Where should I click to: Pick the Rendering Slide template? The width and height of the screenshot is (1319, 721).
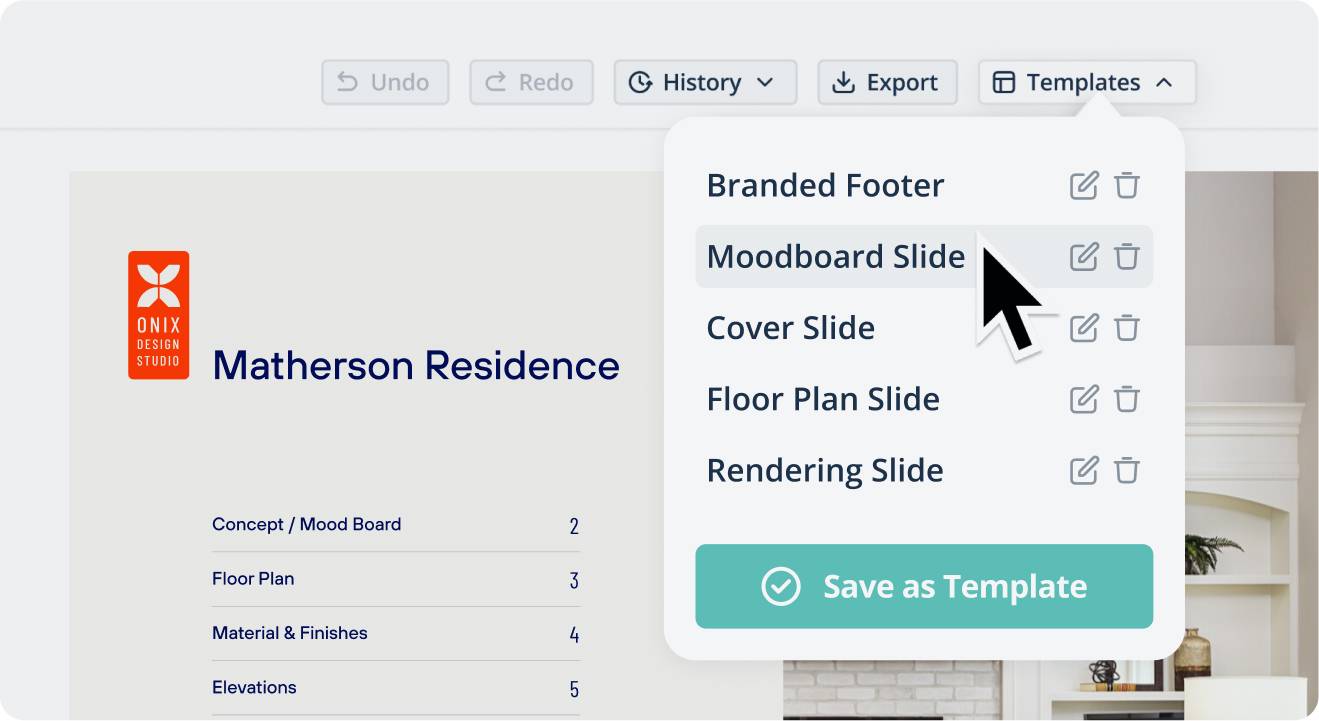(825, 471)
